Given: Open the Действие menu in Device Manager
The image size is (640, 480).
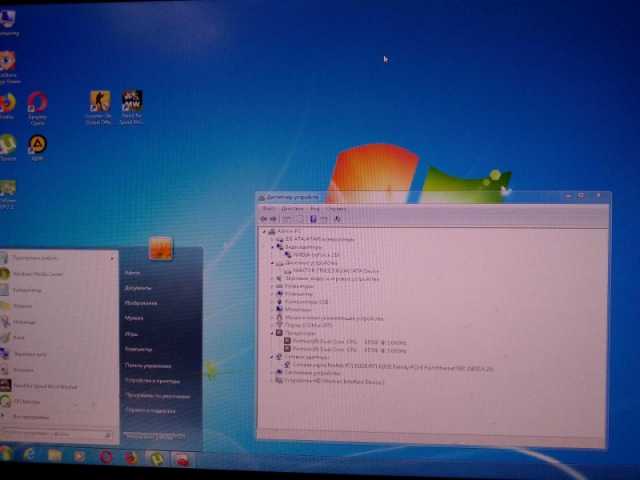Looking at the screenshot, I should click(x=292, y=209).
